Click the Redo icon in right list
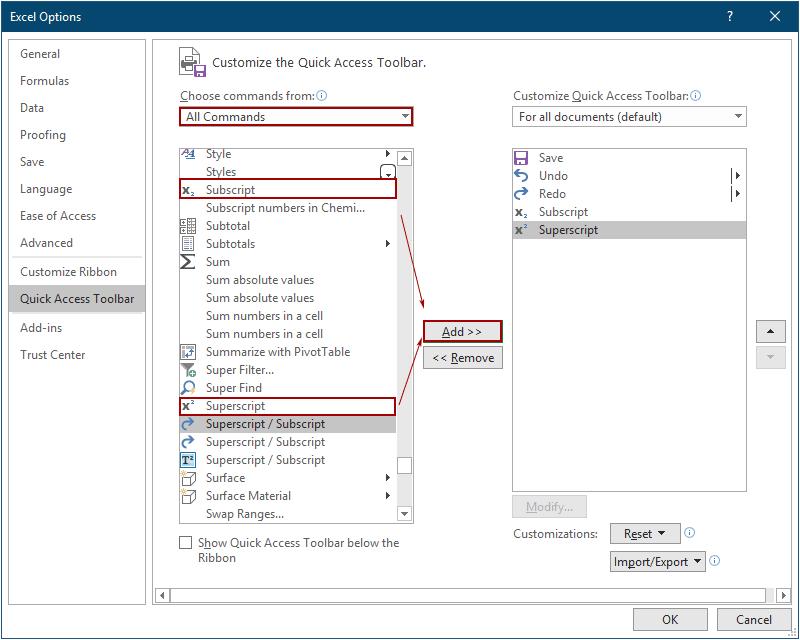Image resolution: width=800 pixels, height=640 pixels. 521,194
